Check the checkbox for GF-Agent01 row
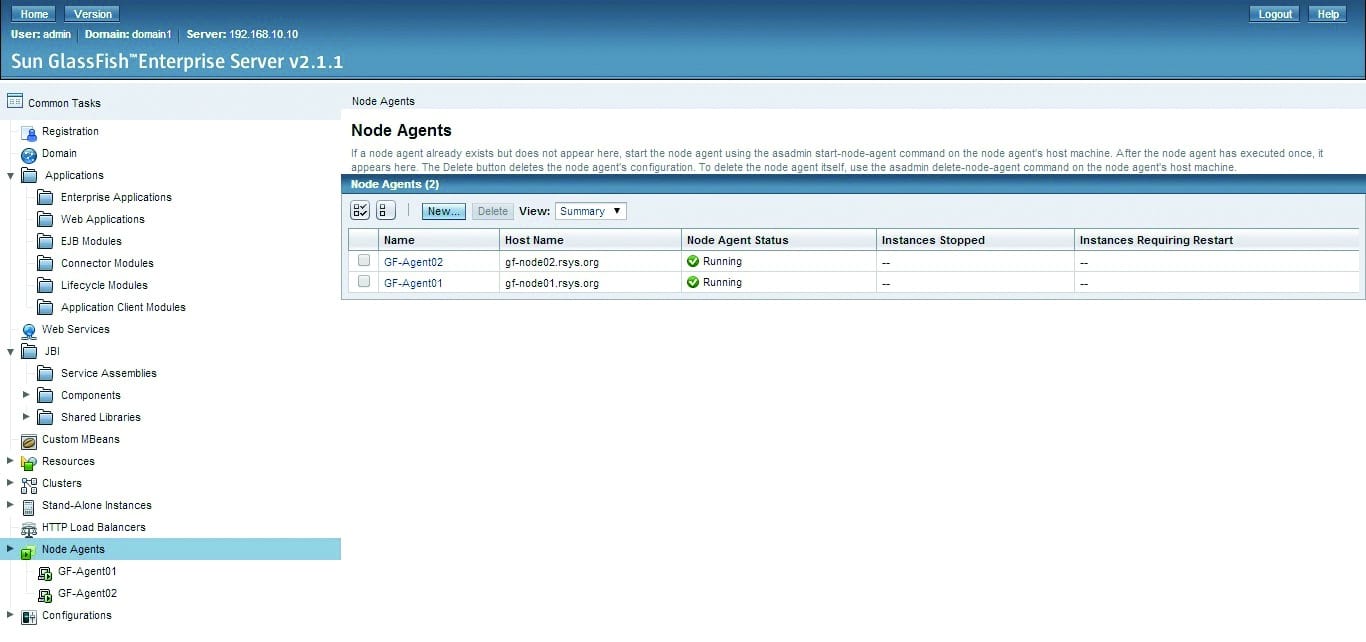Image resolution: width=1366 pixels, height=642 pixels. (363, 282)
